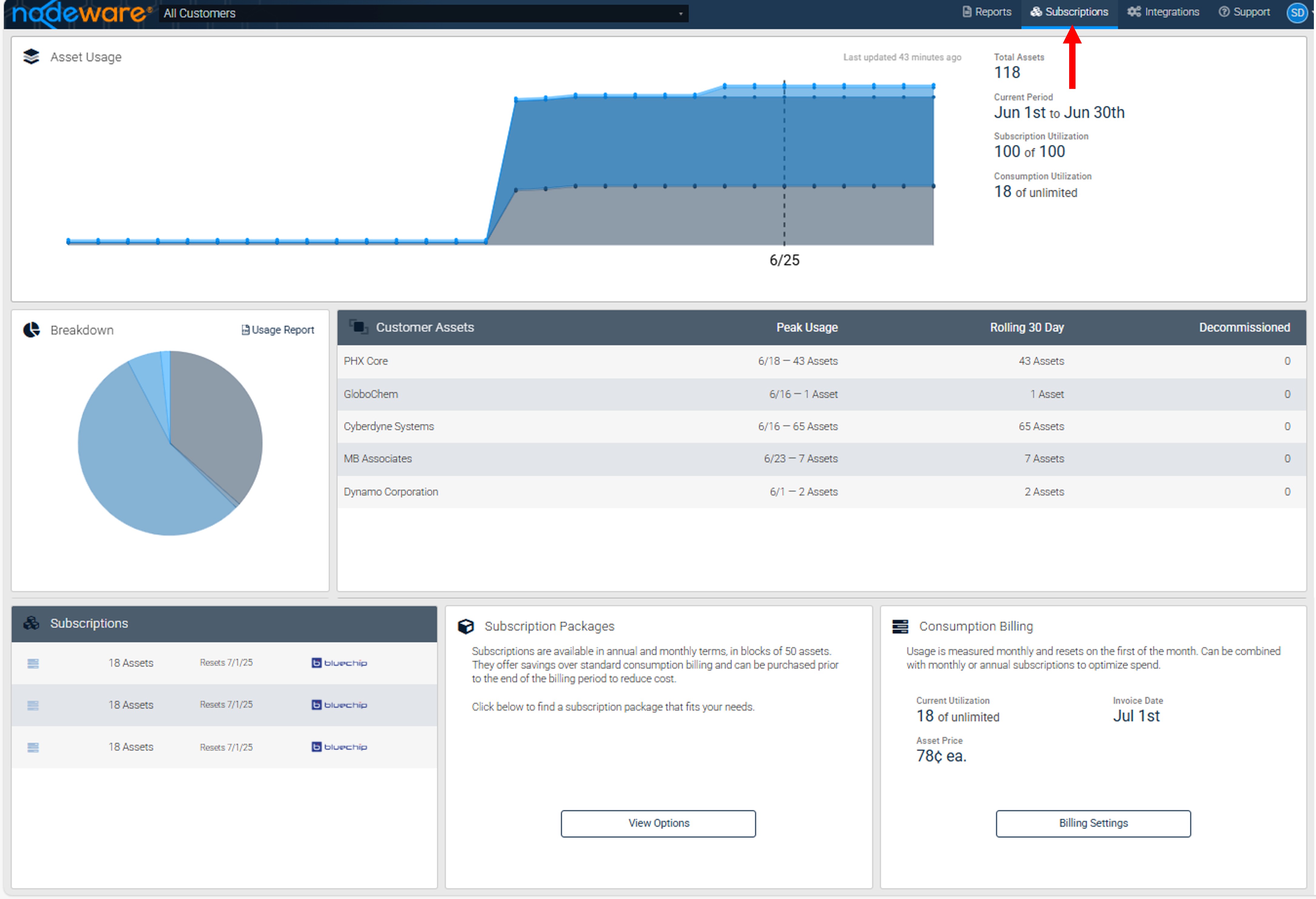The width and height of the screenshot is (1316, 899).
Task: Click the 6/25 marker on the chart
Action: click(784, 260)
